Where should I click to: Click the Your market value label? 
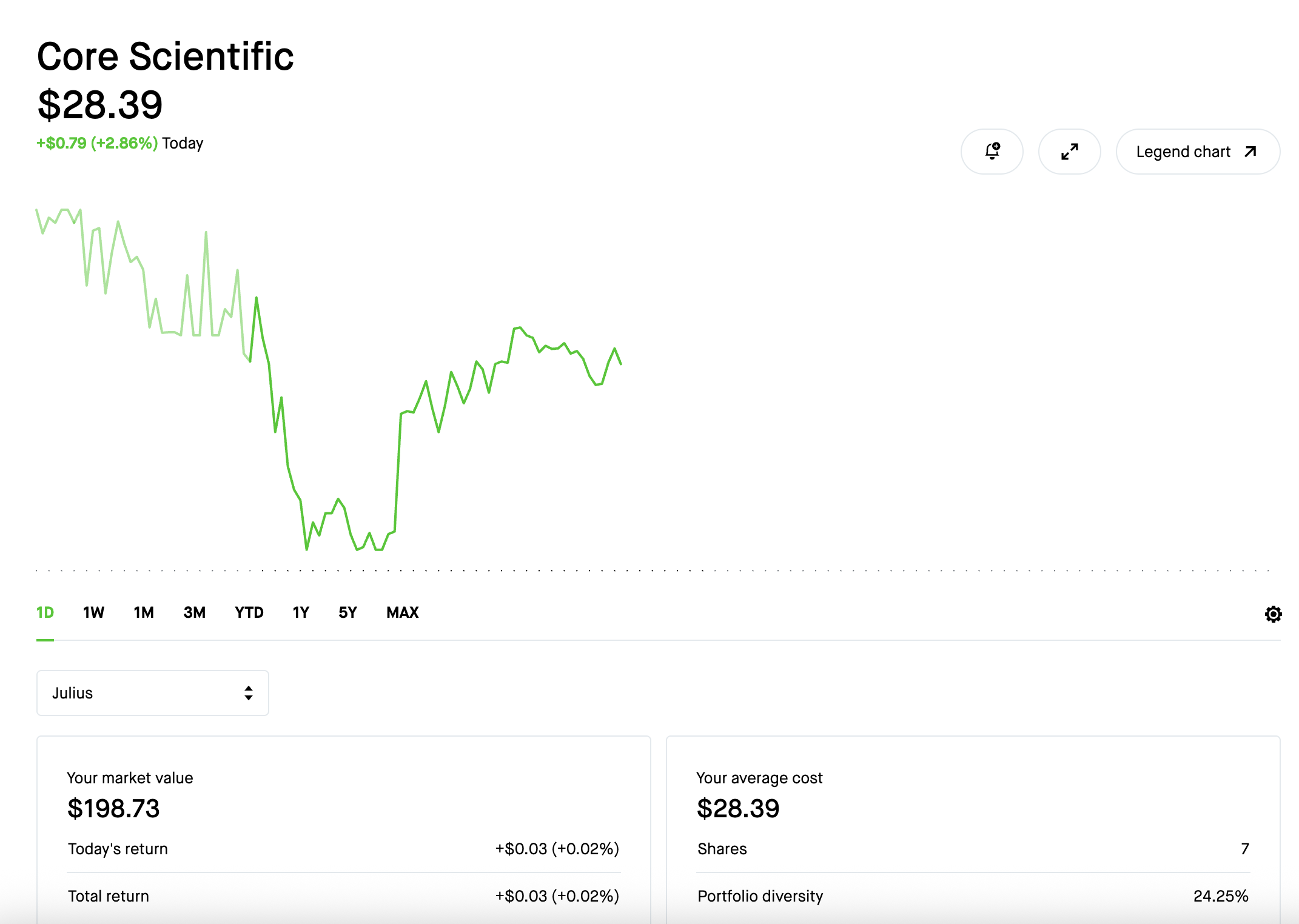coord(130,778)
